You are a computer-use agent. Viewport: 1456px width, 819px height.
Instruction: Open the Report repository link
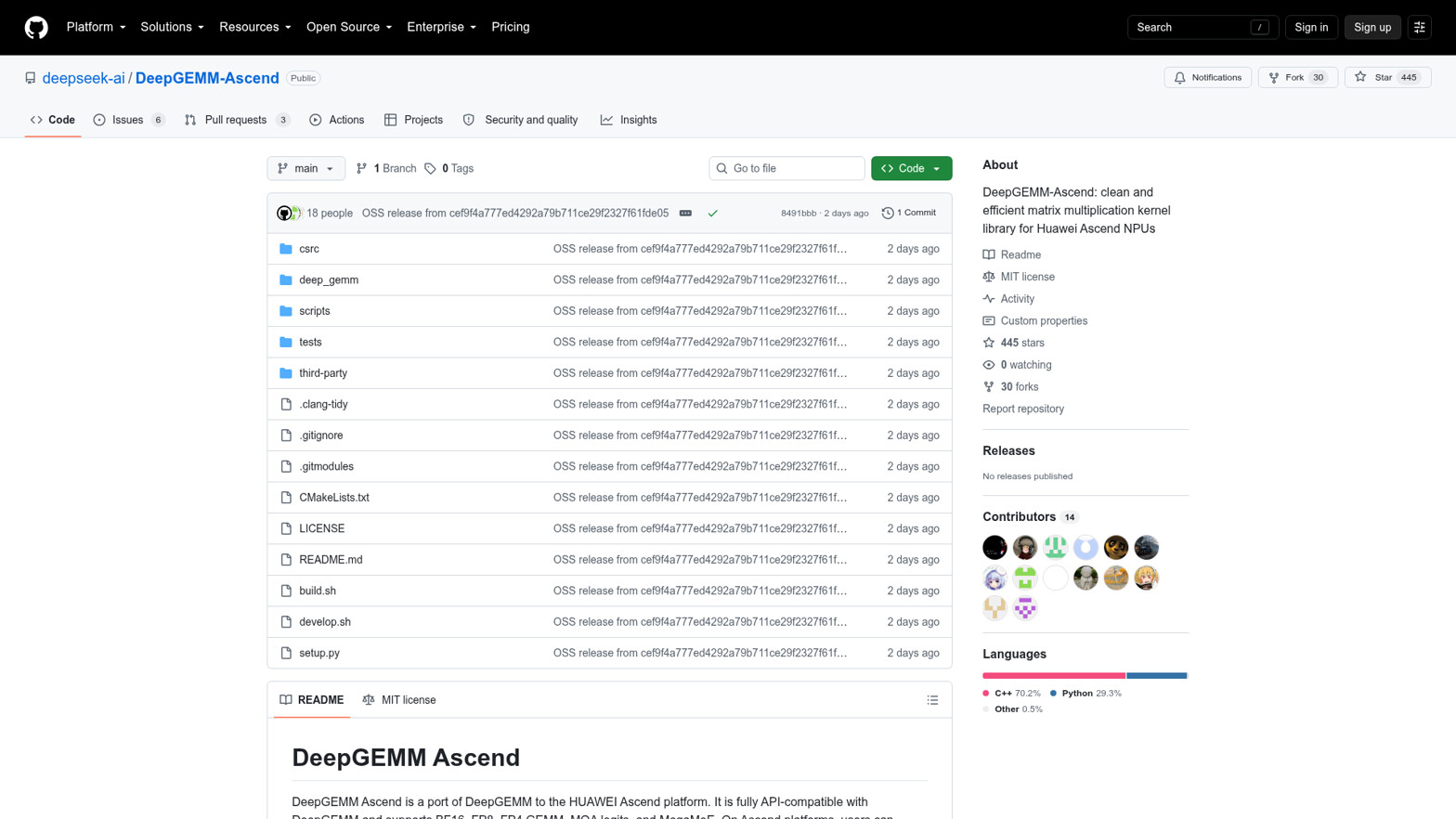pos(1023,409)
